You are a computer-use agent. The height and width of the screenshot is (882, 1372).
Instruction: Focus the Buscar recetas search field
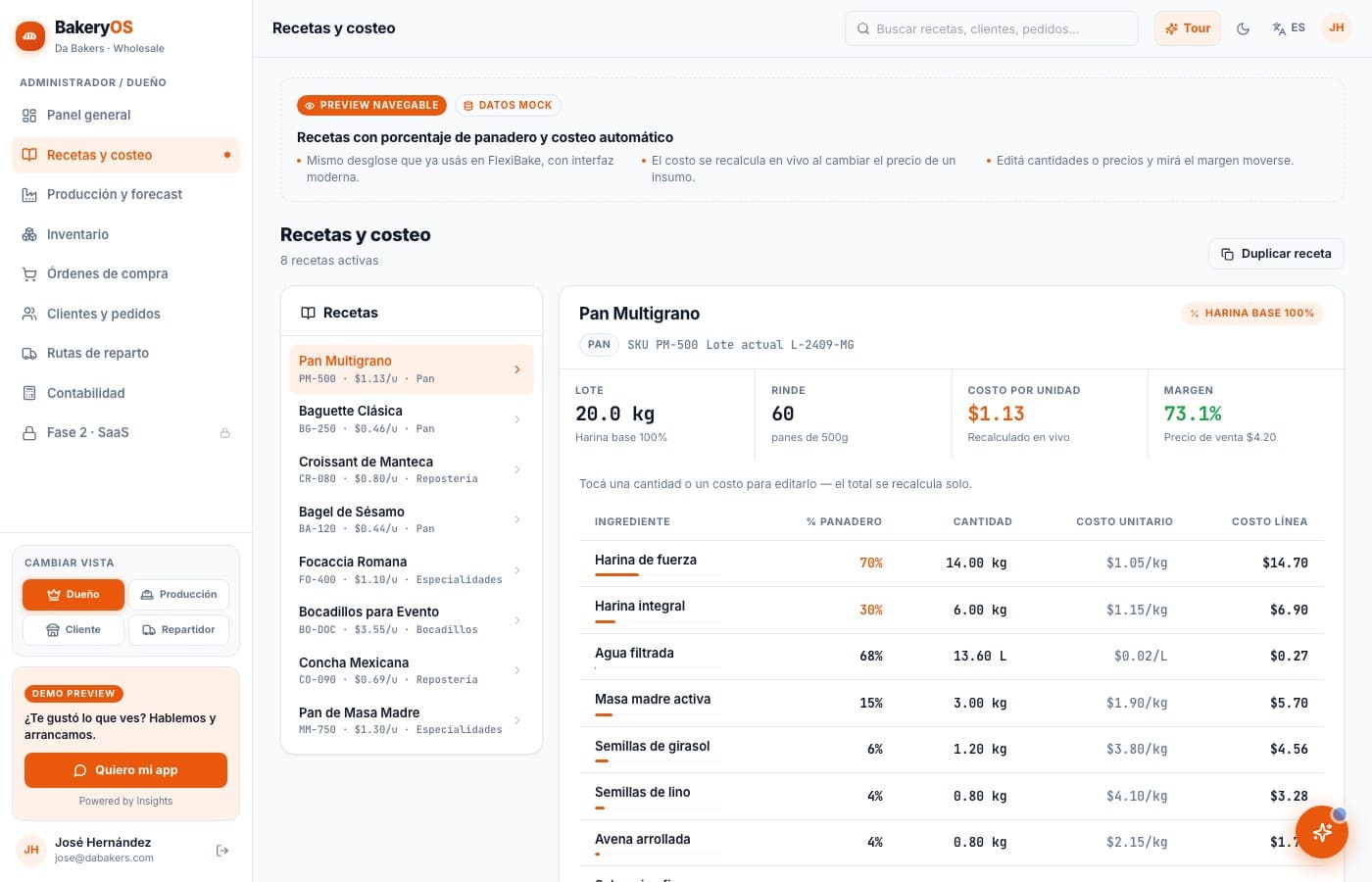991,28
